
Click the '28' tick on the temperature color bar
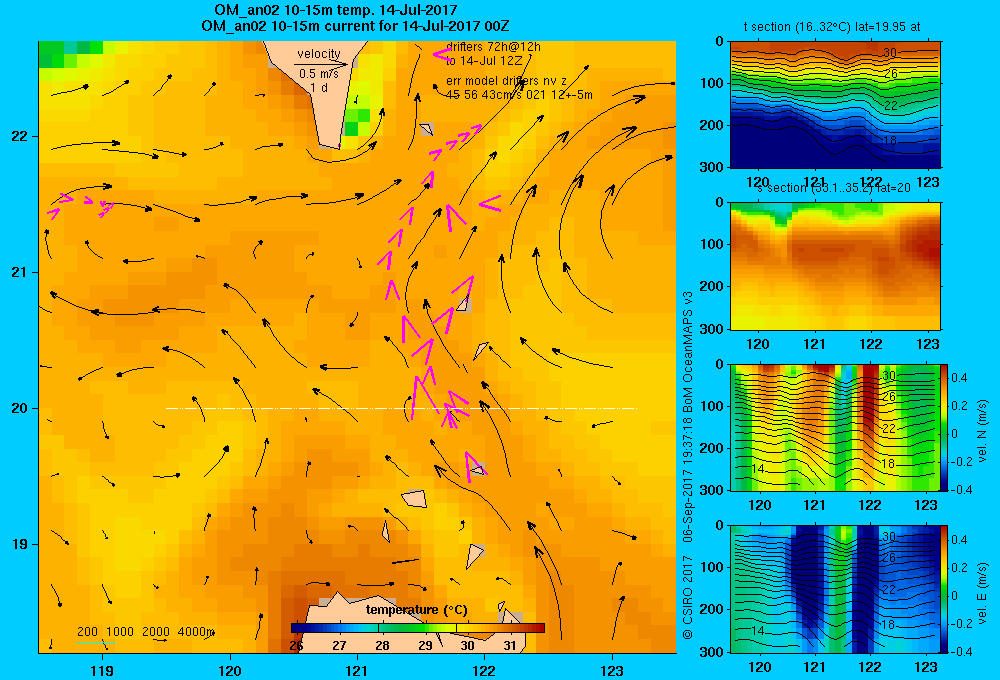click(x=382, y=646)
